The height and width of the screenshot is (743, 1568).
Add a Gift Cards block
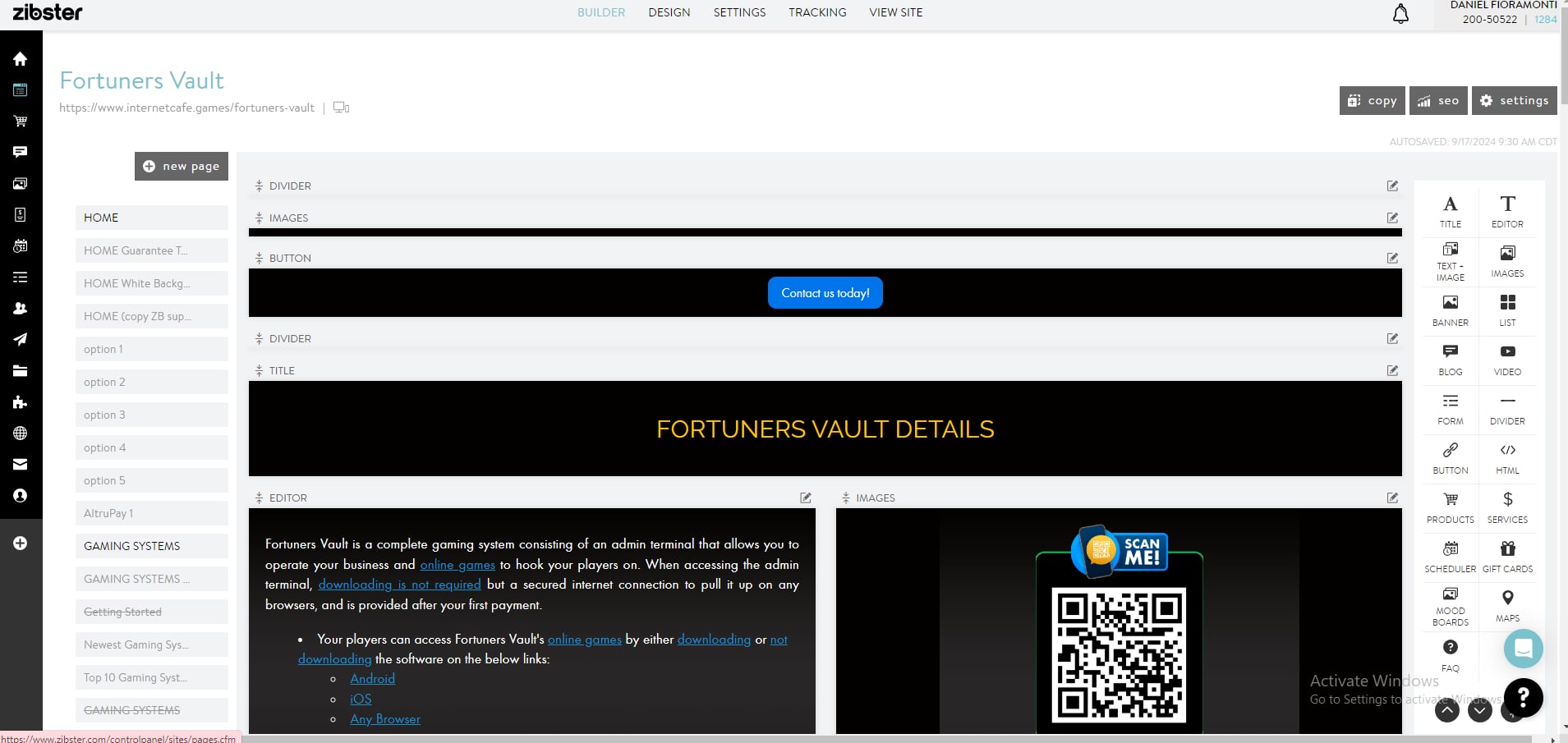click(1507, 557)
